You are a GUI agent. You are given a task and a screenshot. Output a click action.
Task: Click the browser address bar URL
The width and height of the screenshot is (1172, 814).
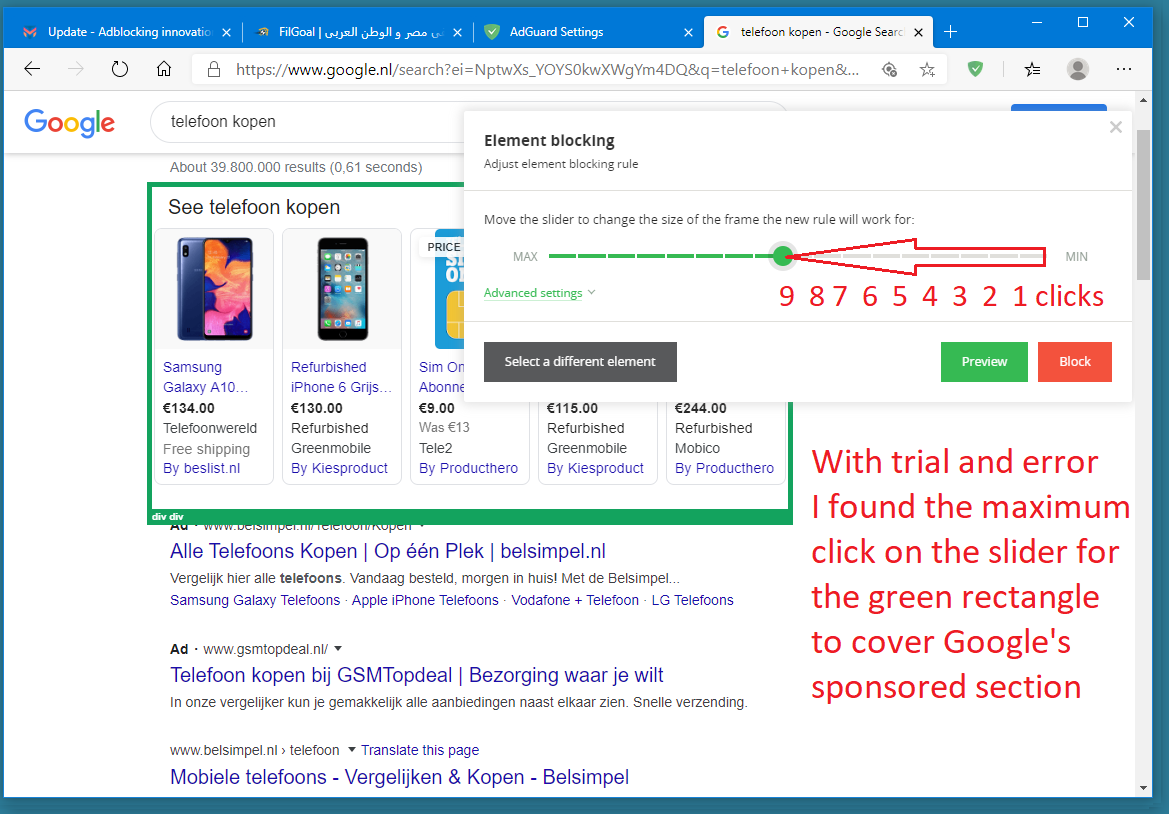point(547,70)
